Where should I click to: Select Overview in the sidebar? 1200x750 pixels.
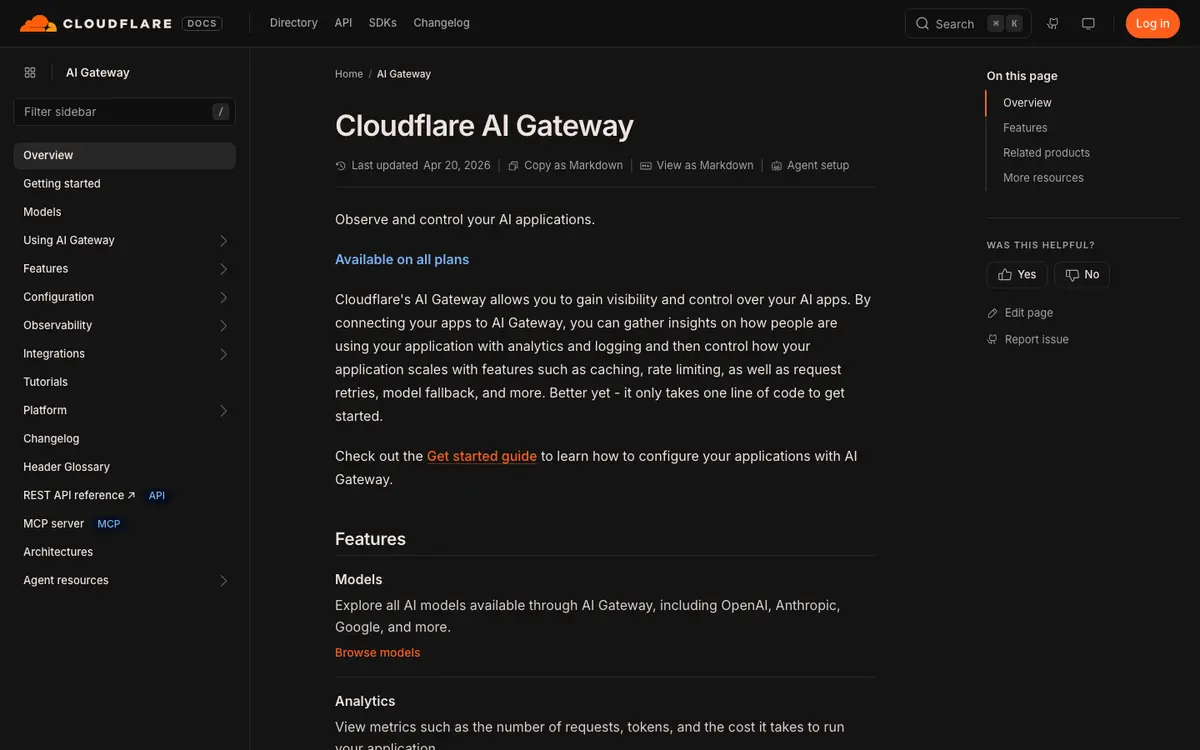pos(124,155)
